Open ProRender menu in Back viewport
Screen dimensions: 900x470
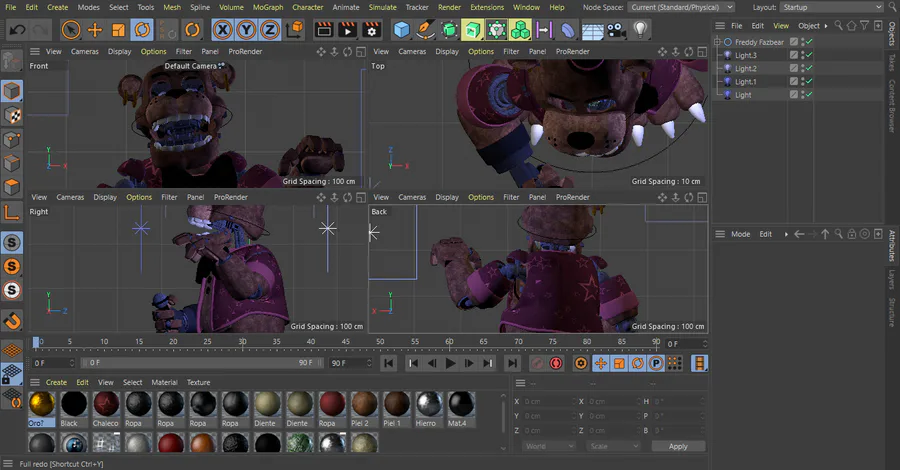coord(572,197)
